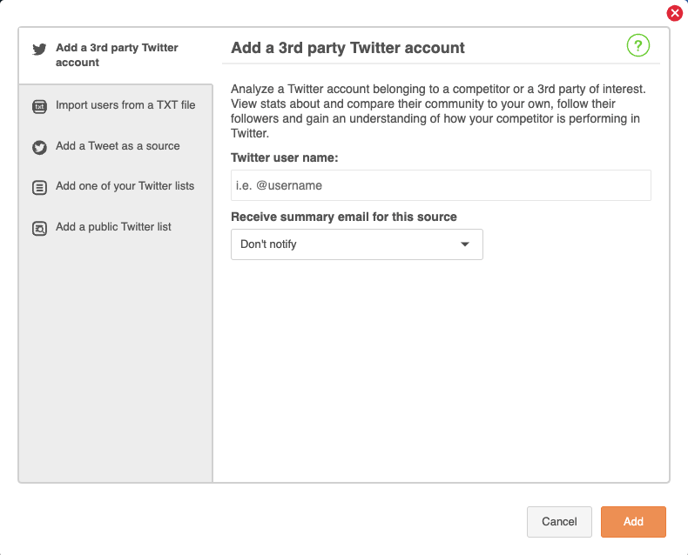Click the TXT file icon in sidebar
Image resolution: width=688 pixels, height=555 pixels.
[x=39, y=106]
